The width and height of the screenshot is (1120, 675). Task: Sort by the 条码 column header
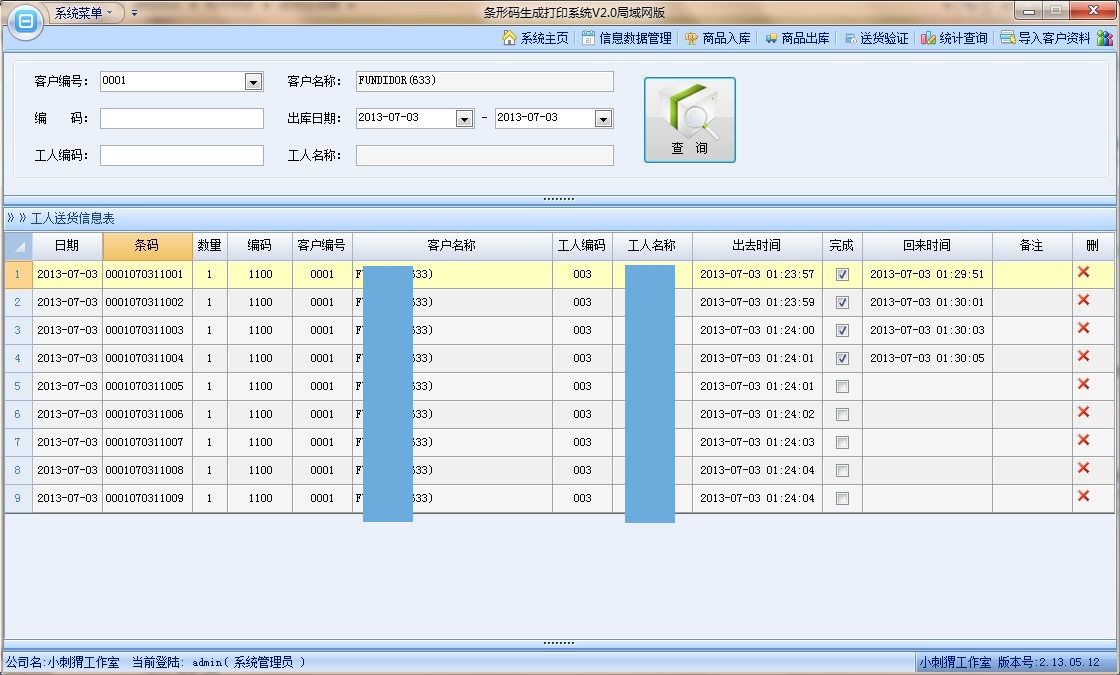146,246
